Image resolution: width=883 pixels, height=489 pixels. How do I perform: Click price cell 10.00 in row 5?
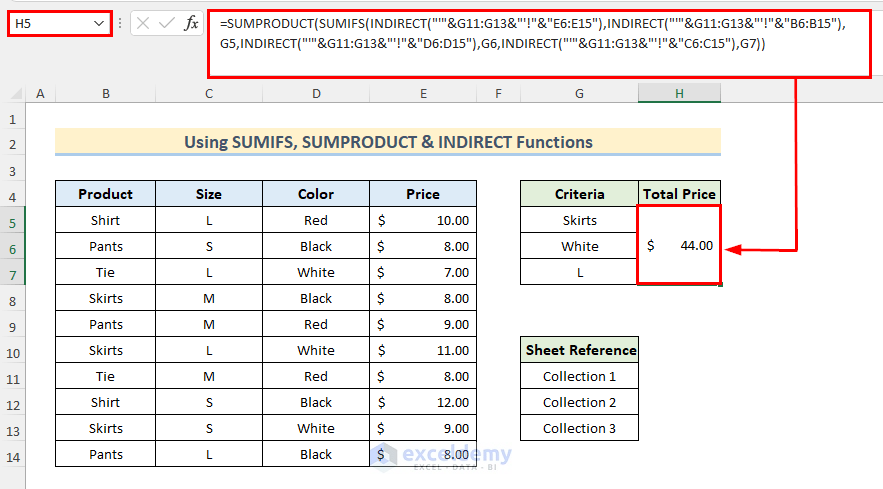pyautogui.click(x=423, y=220)
